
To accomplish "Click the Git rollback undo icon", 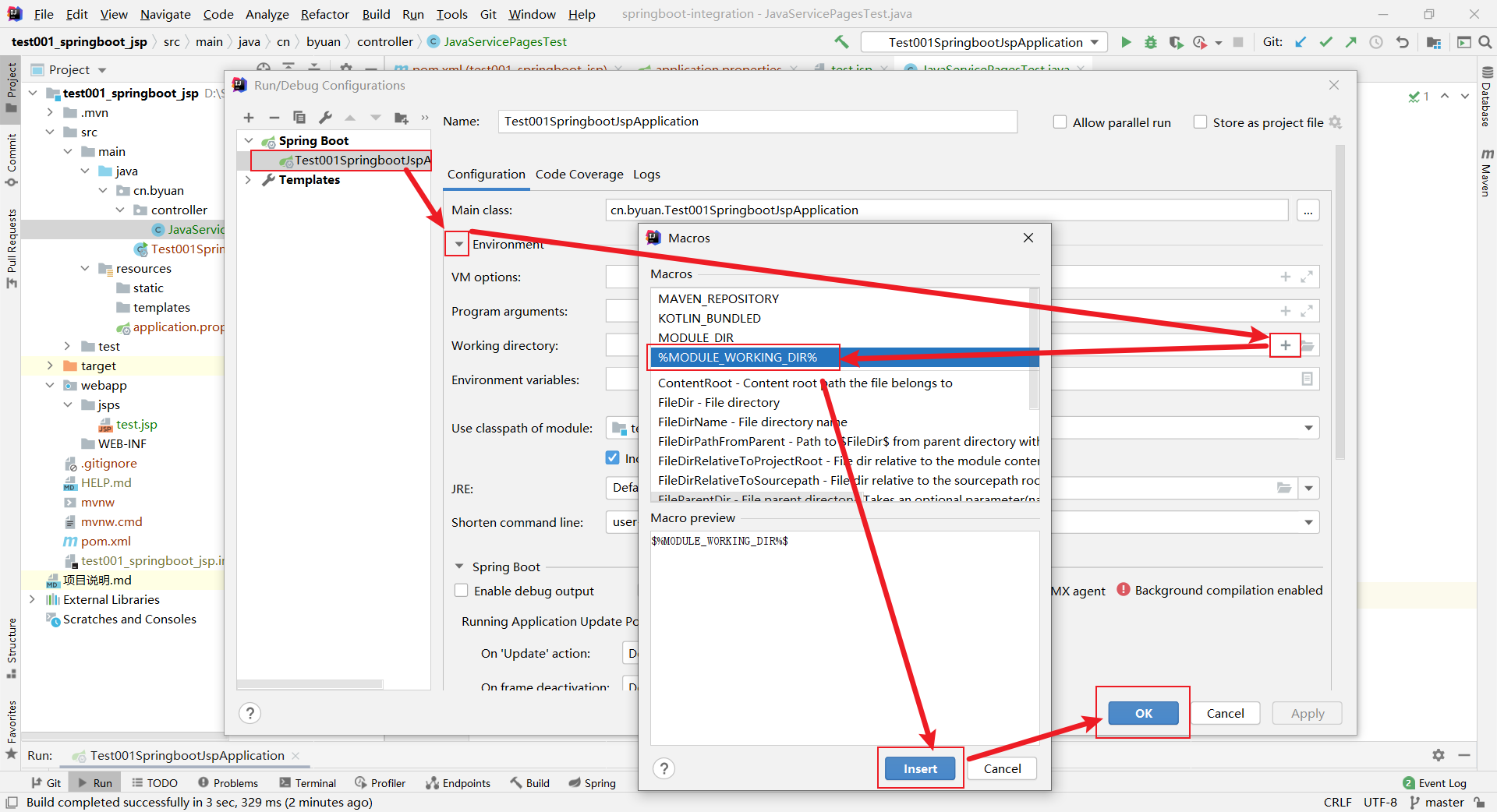I will coord(1402,42).
